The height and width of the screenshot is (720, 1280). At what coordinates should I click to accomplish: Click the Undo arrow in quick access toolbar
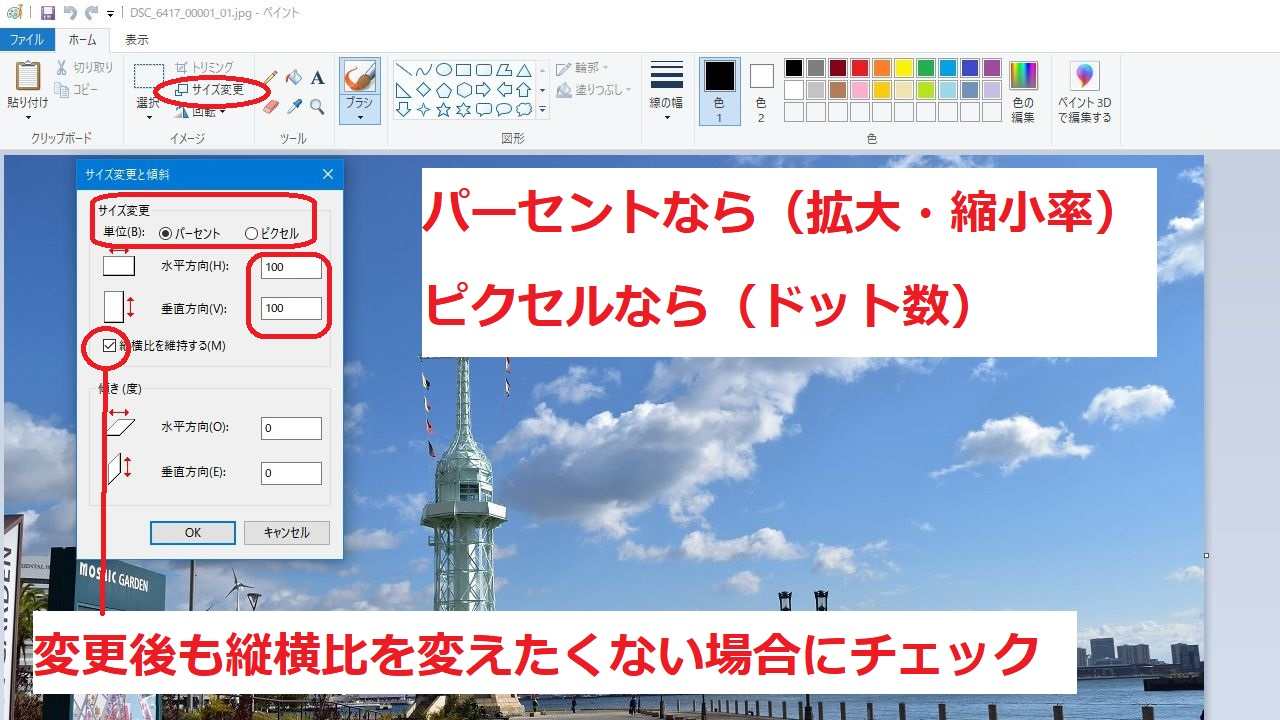click(x=69, y=13)
